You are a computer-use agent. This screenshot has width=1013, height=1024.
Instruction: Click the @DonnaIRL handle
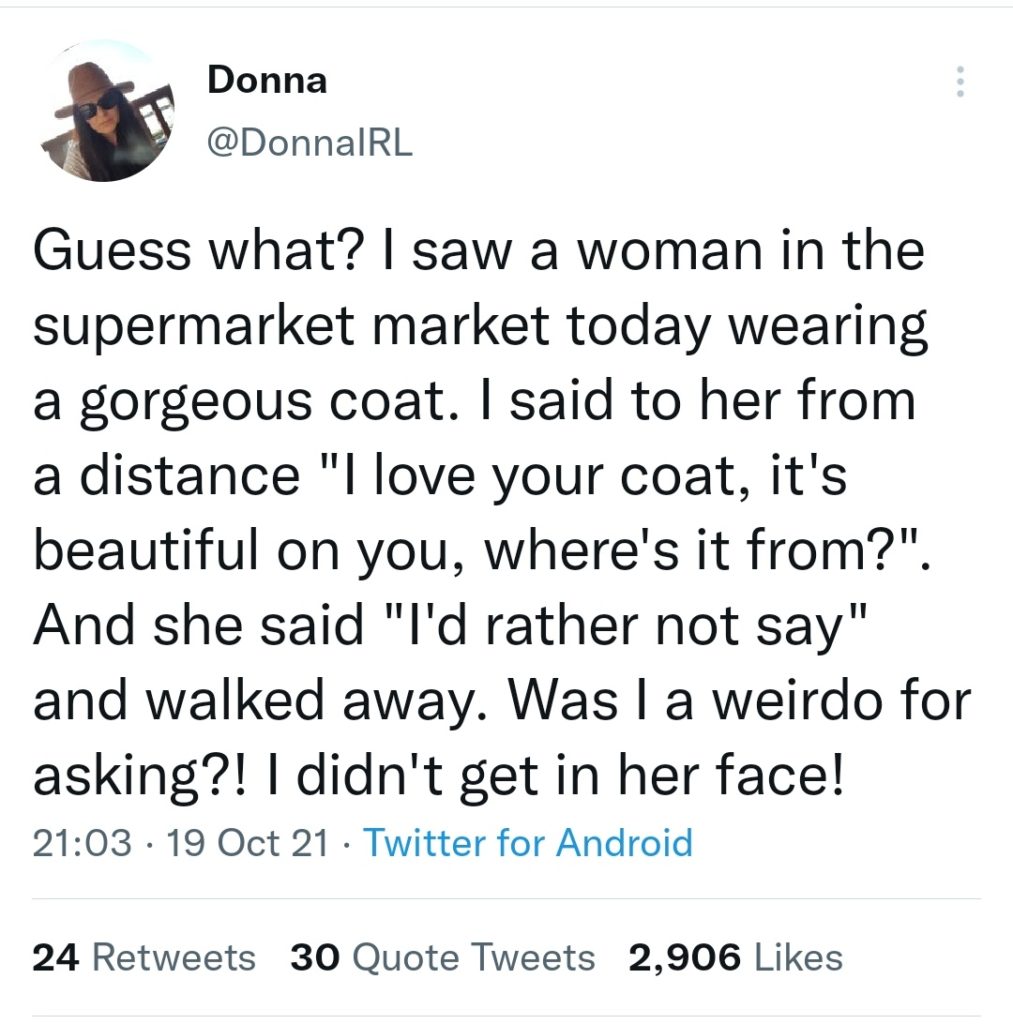(x=309, y=145)
